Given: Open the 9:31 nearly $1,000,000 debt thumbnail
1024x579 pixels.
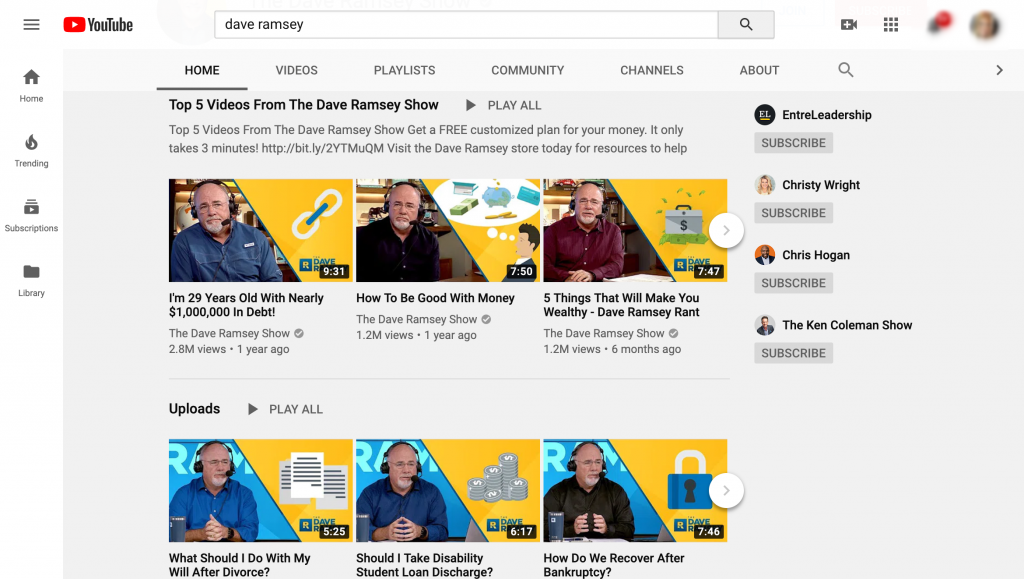Looking at the screenshot, I should [x=261, y=230].
